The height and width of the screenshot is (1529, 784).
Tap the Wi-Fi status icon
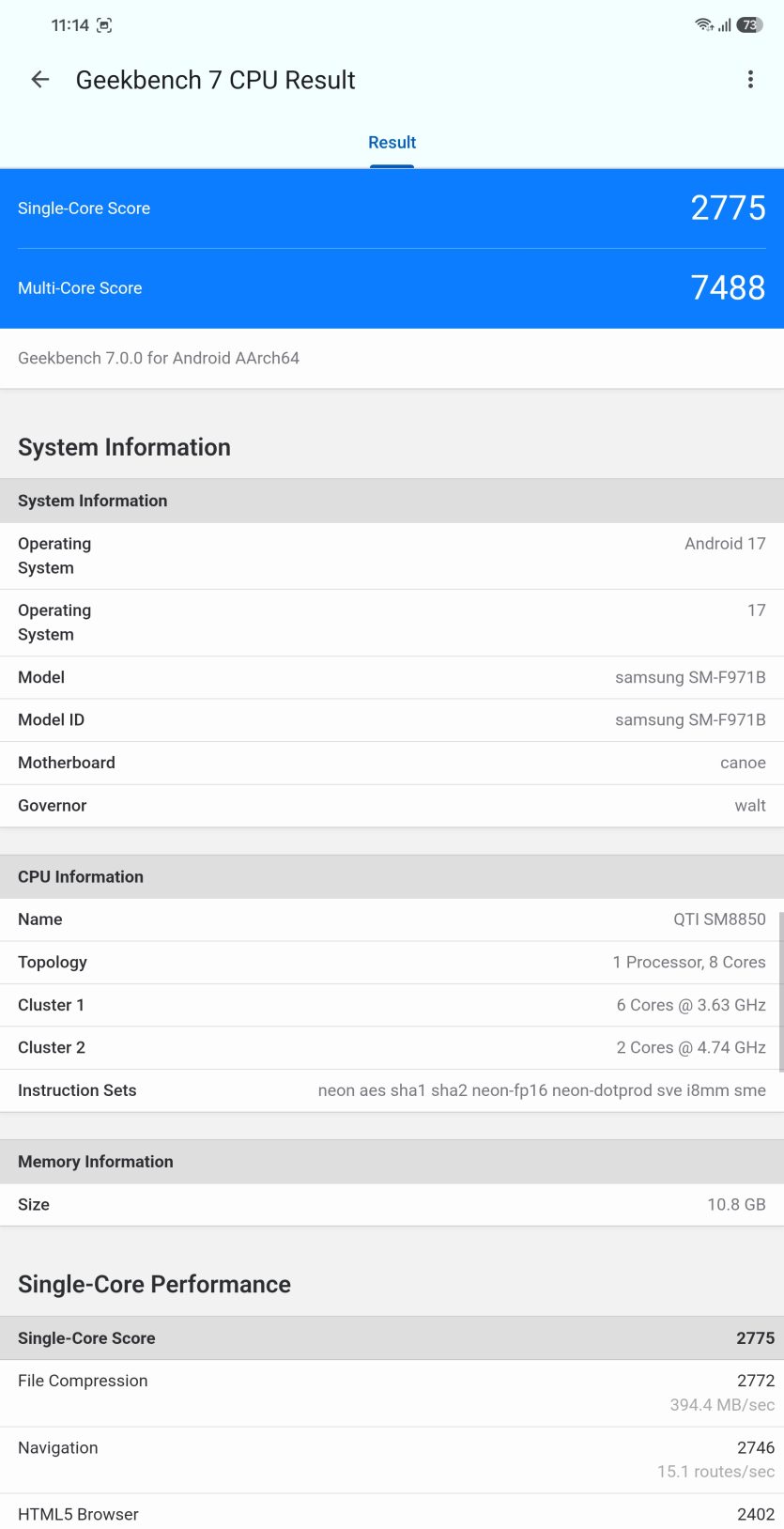pyautogui.click(x=704, y=24)
